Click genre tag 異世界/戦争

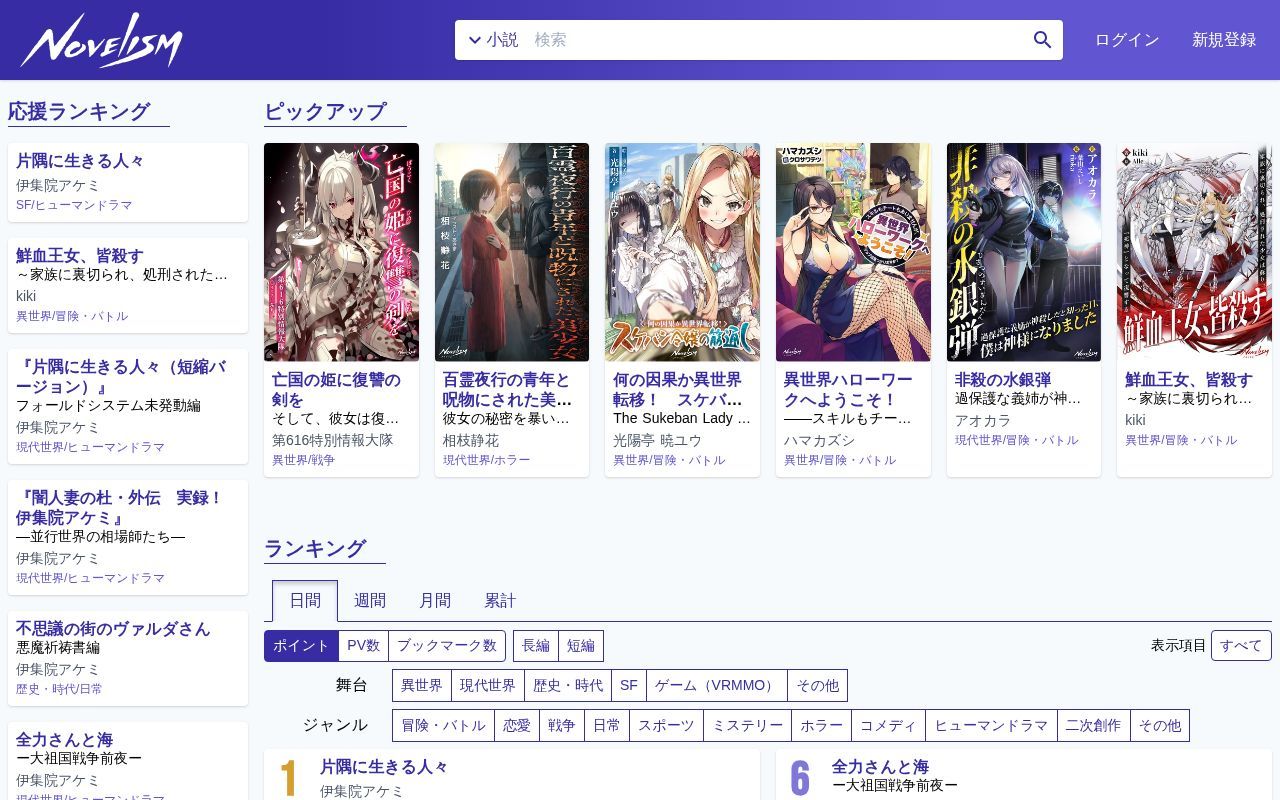304,460
